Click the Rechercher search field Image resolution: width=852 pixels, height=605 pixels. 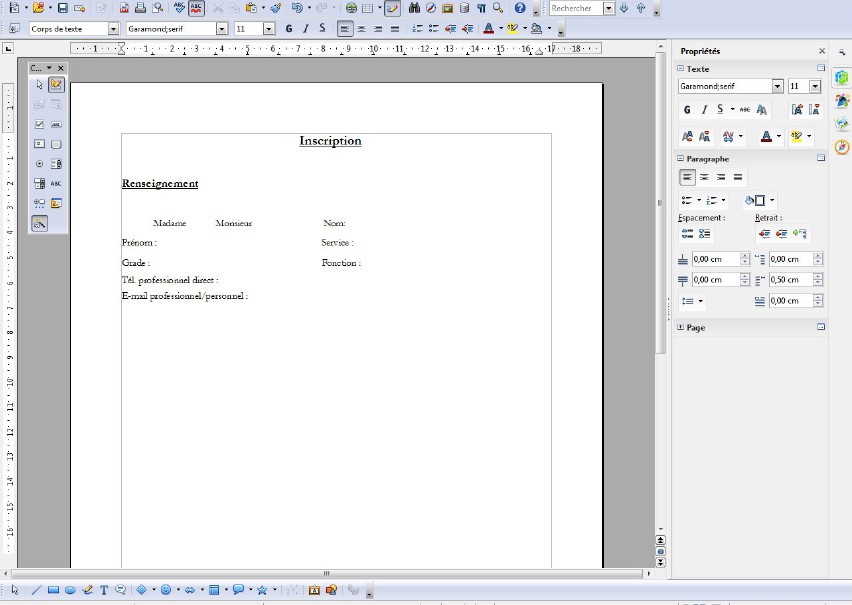(x=575, y=8)
